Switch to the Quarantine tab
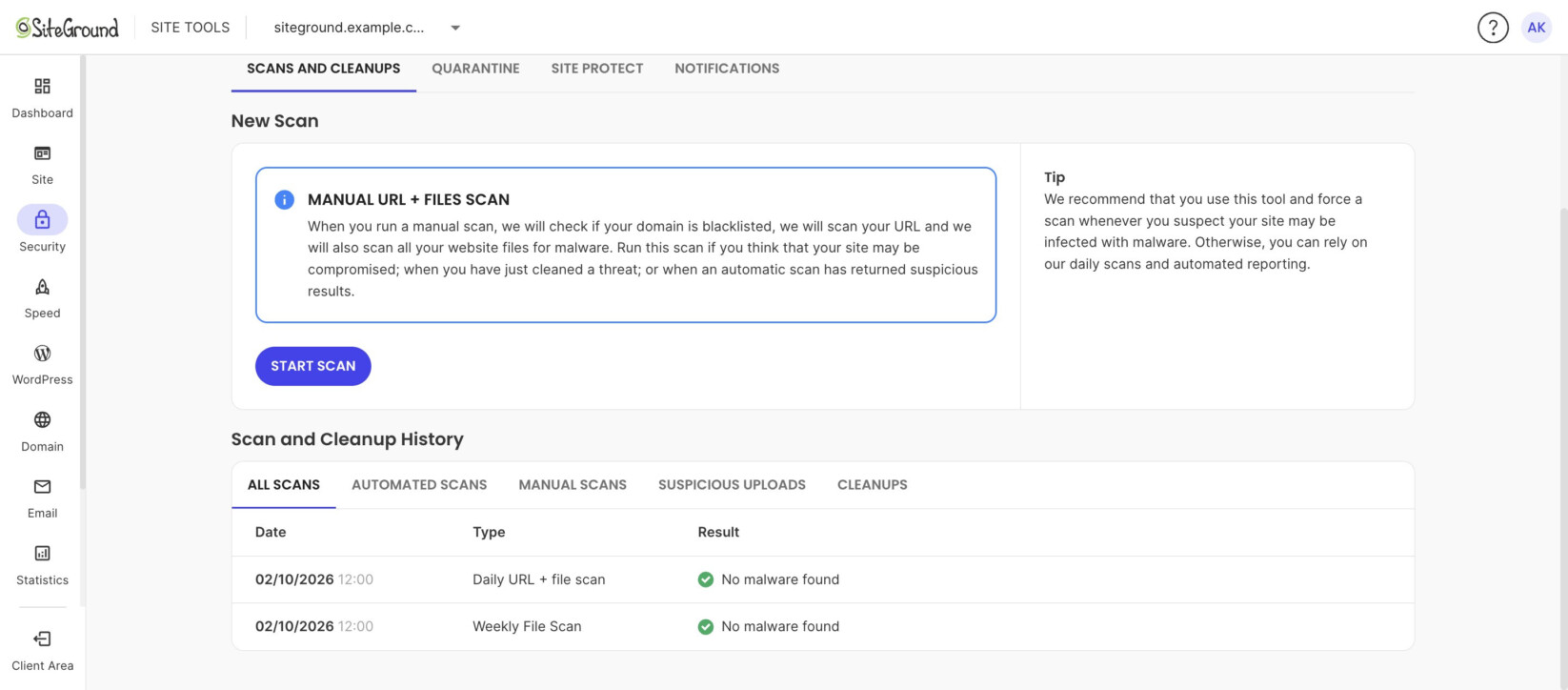This screenshot has height=690, width=1568. [x=475, y=69]
